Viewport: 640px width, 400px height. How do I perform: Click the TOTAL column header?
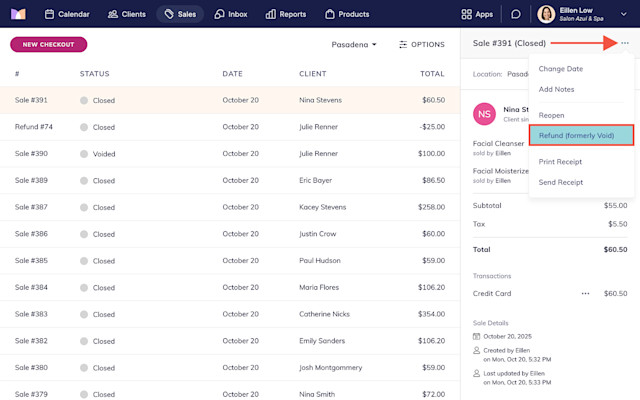432,74
